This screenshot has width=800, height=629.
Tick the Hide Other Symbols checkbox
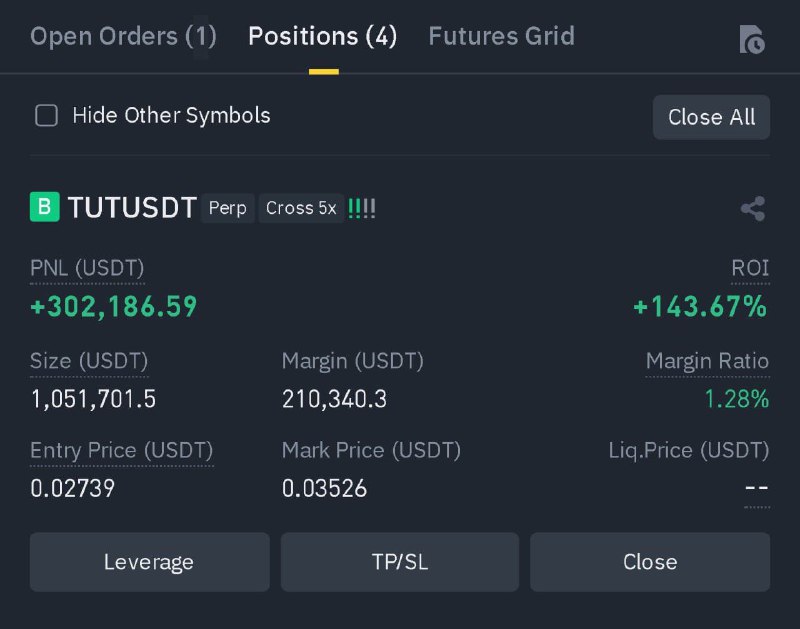point(46,115)
